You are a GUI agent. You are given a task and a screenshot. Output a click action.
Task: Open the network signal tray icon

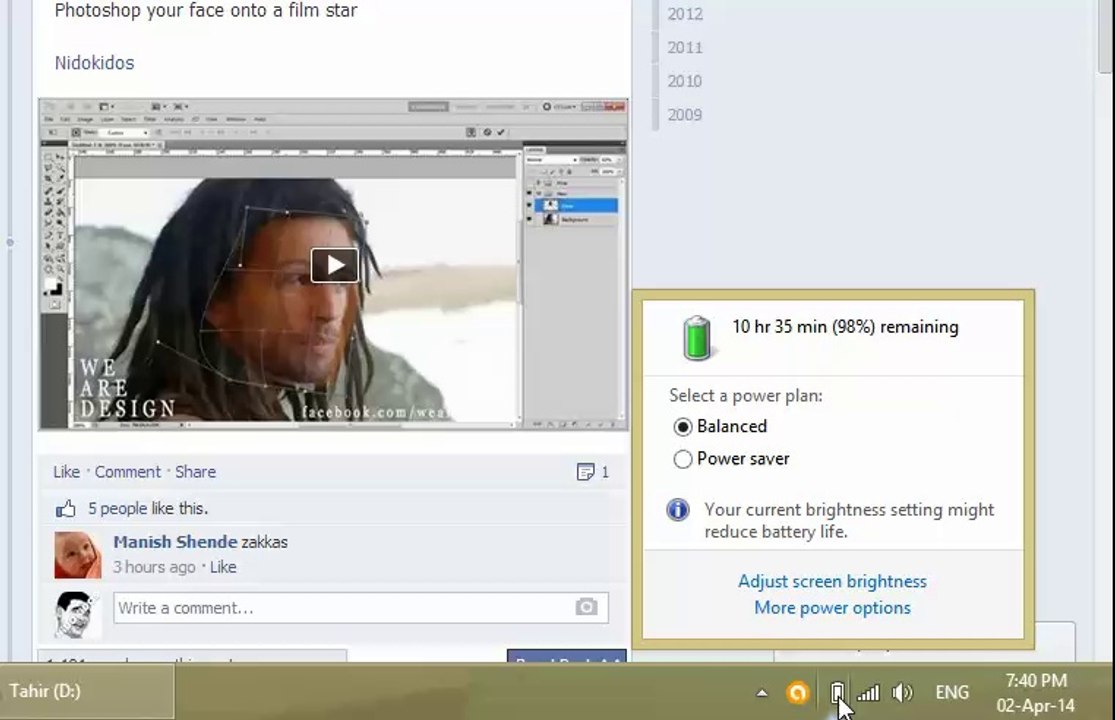tap(868, 692)
